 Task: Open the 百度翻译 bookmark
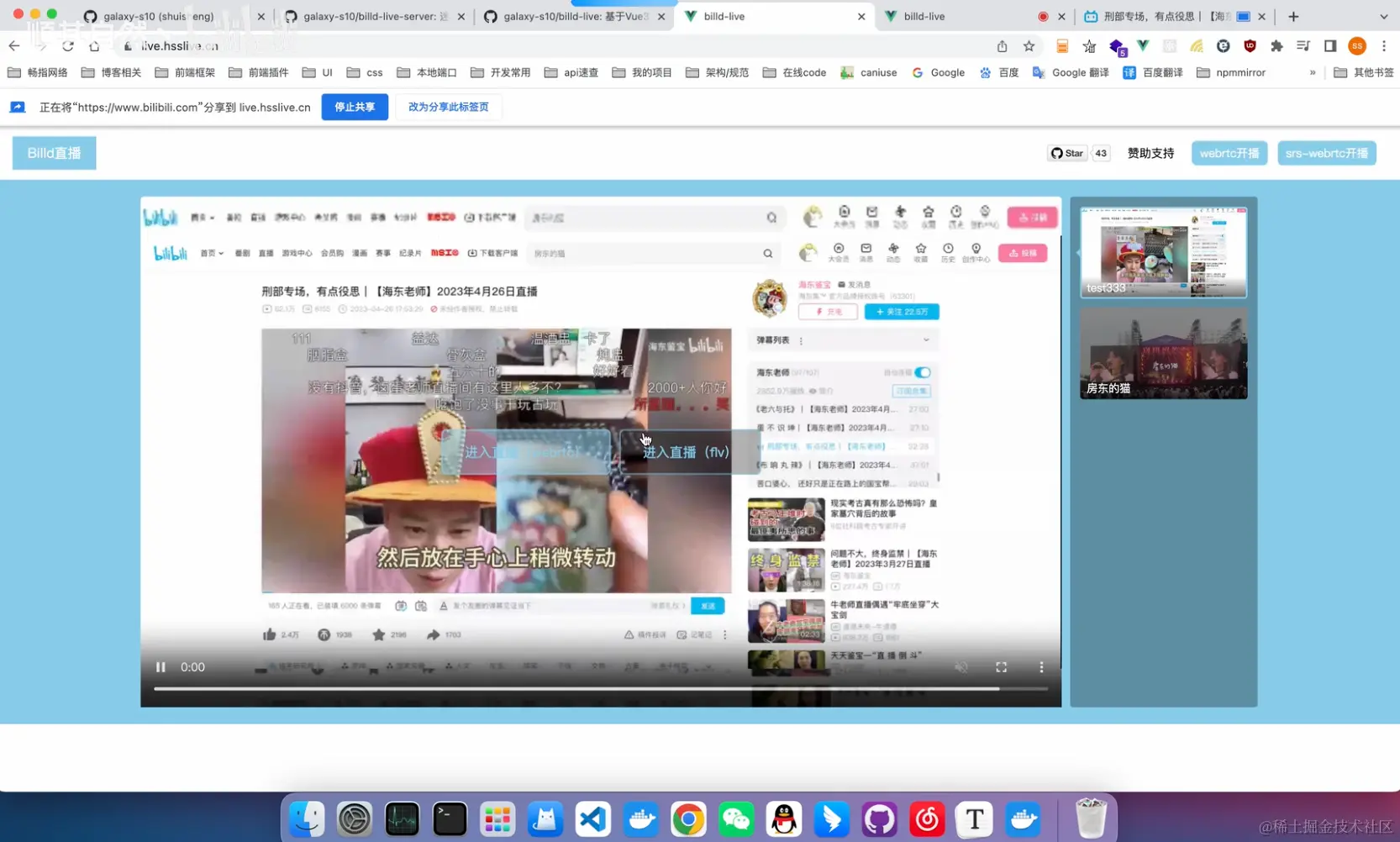(1153, 72)
